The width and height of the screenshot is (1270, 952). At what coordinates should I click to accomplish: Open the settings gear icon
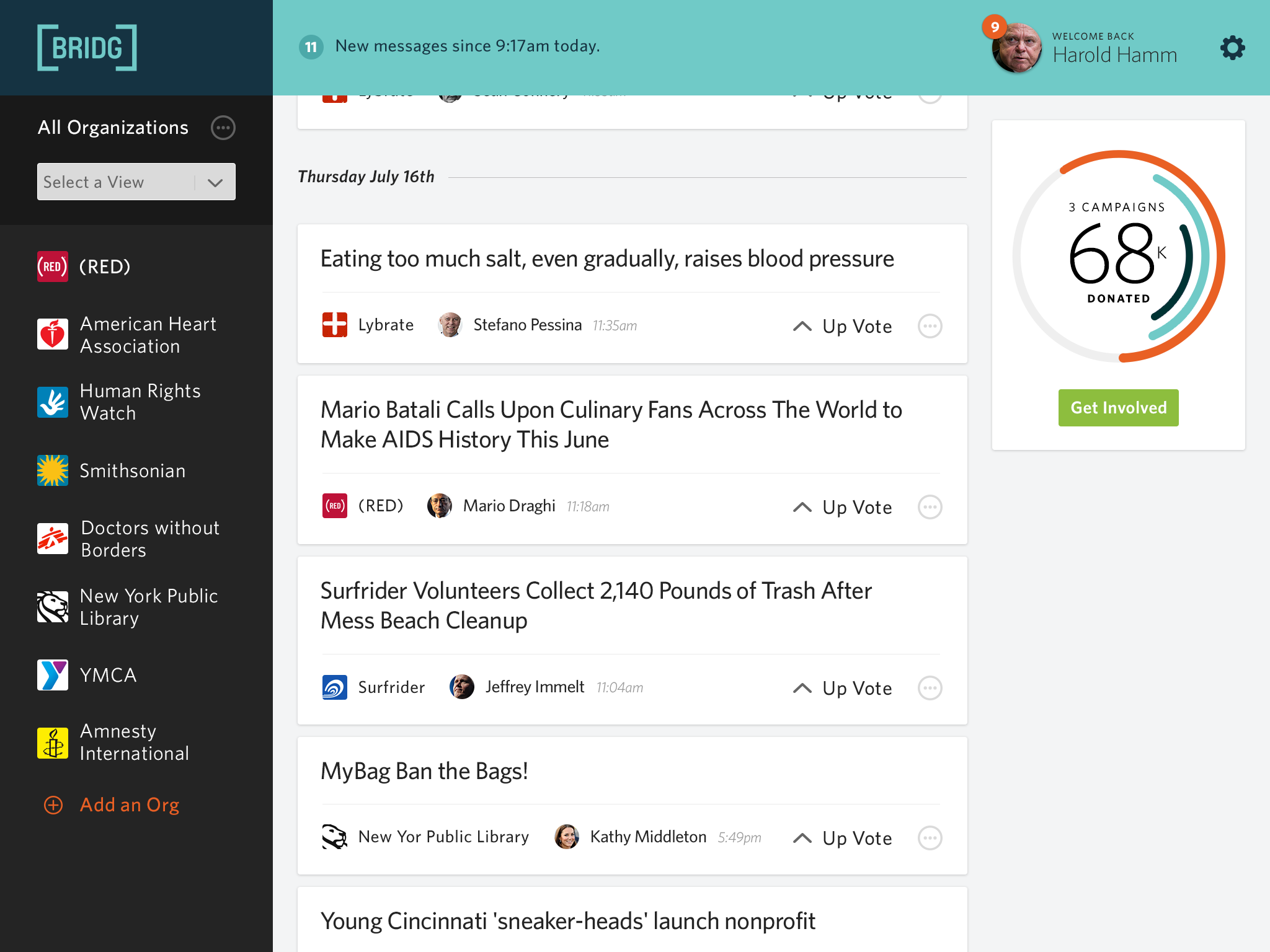click(1232, 48)
